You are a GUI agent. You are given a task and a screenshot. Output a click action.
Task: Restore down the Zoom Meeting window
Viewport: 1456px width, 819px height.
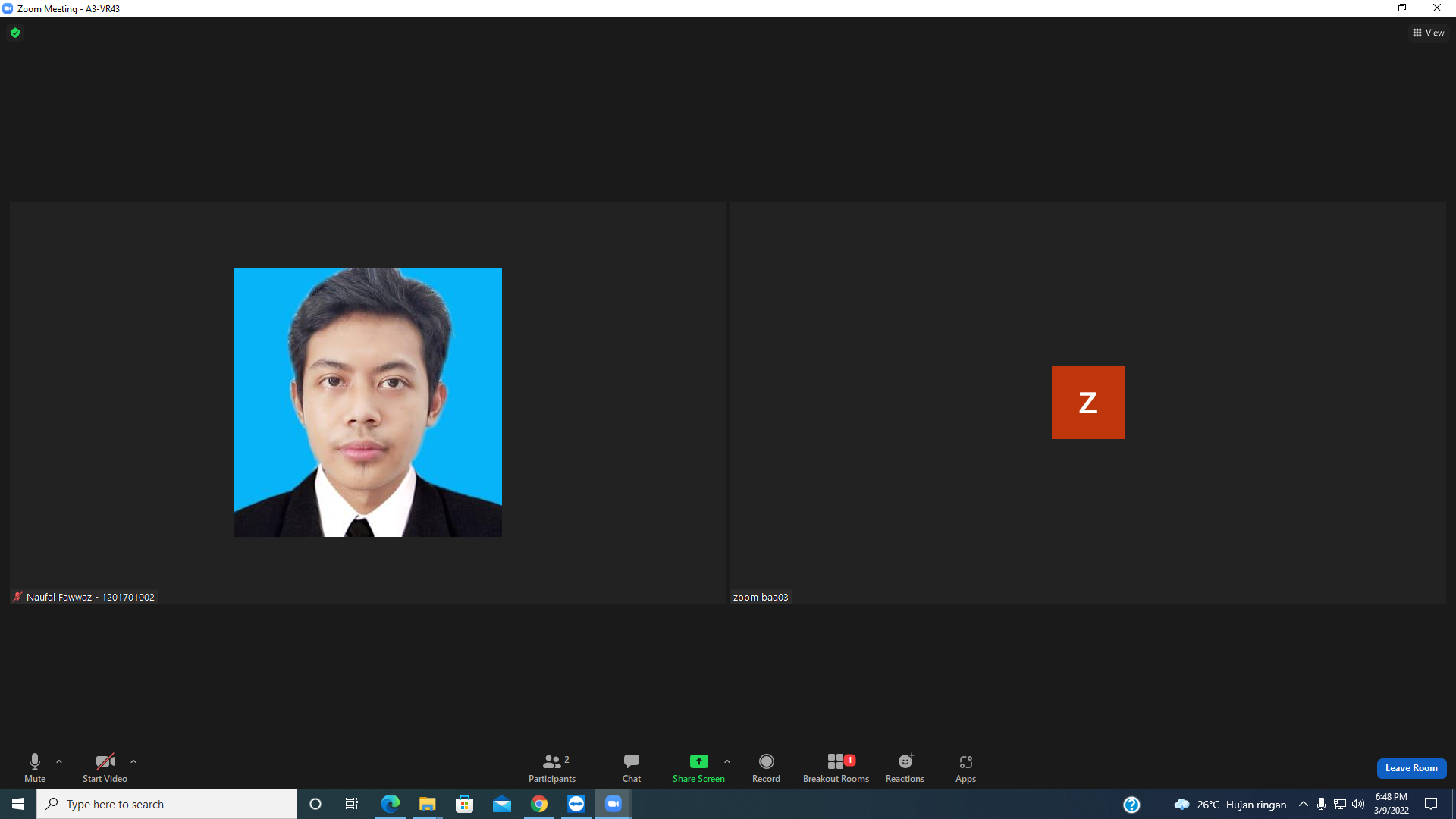click(1402, 8)
